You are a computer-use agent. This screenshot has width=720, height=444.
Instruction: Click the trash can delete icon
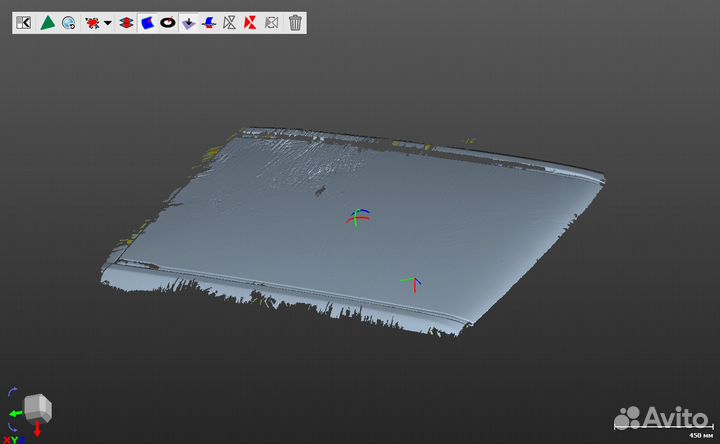[295, 22]
